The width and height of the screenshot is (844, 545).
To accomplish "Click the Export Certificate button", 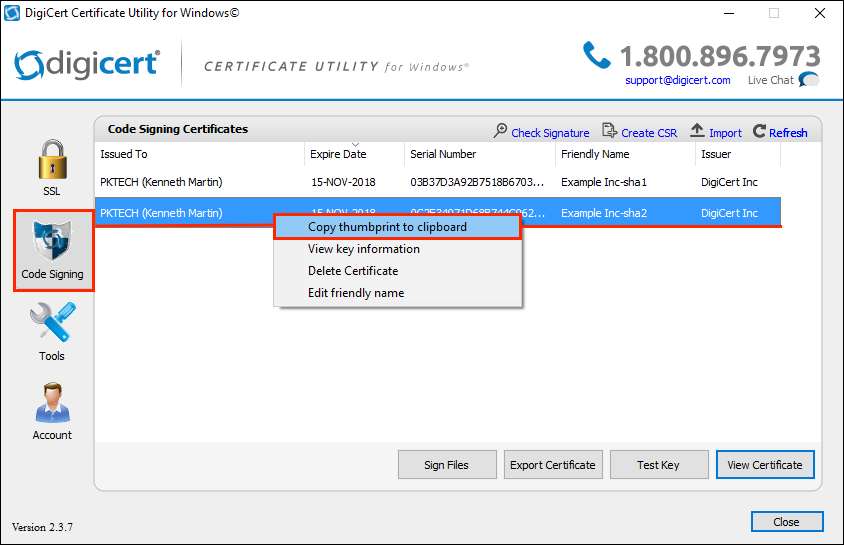I will [553, 465].
